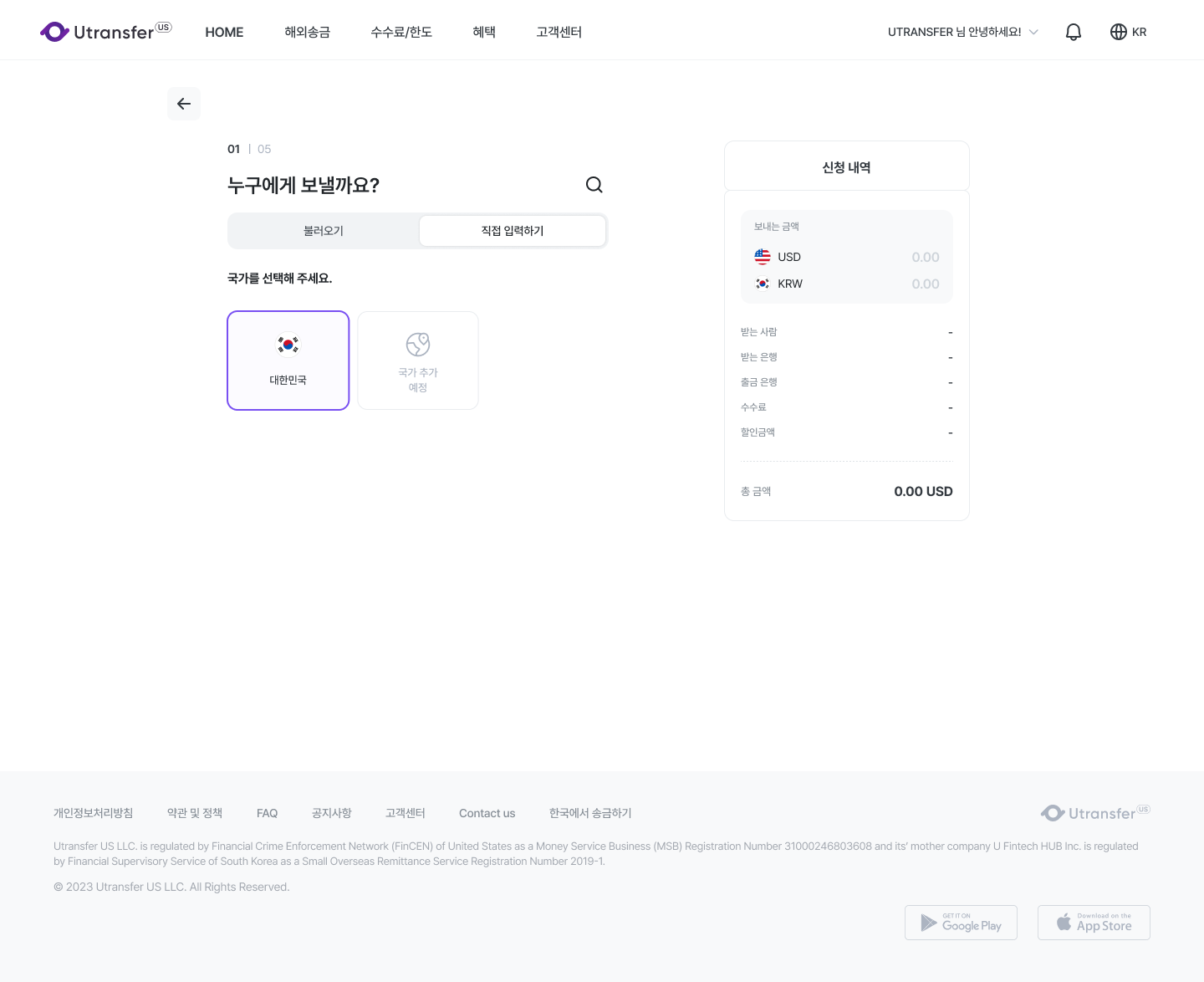Click the 총 금액 label

756,491
